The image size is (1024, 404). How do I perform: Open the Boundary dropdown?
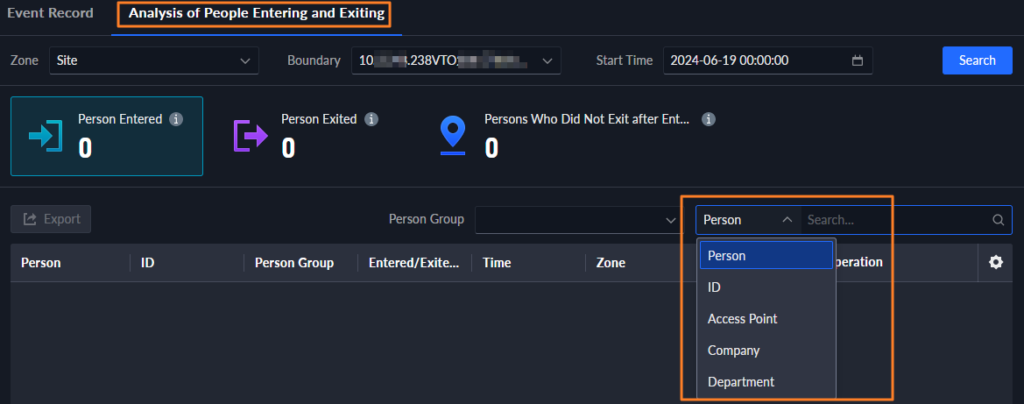click(455, 61)
